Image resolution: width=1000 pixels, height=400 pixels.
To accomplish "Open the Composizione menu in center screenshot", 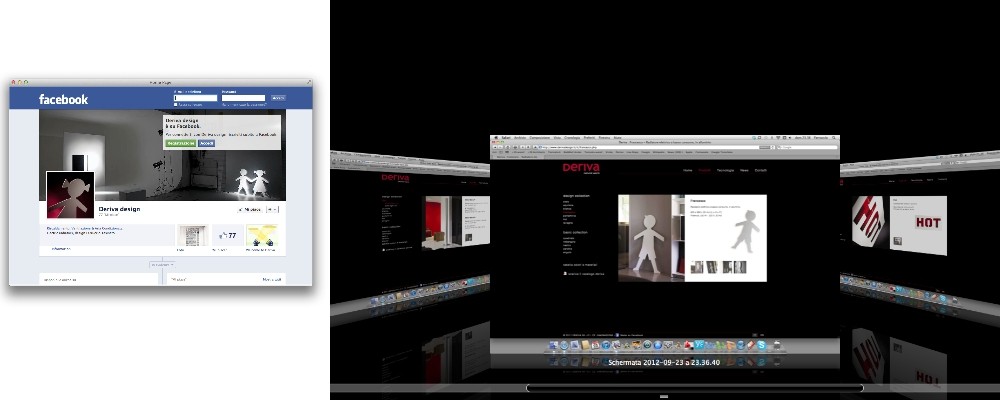I will coord(540,138).
